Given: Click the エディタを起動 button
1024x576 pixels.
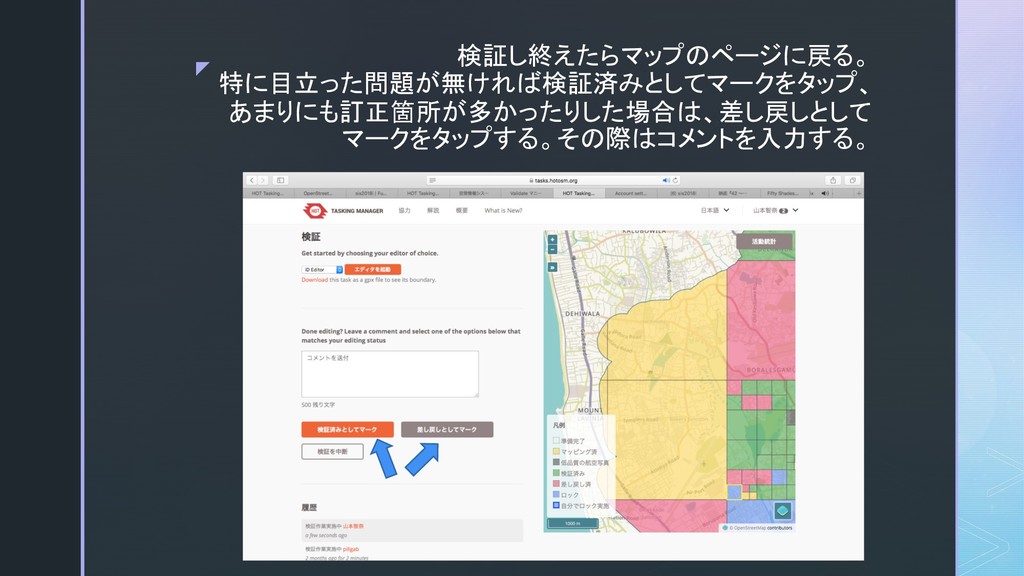Looking at the screenshot, I should (x=373, y=270).
